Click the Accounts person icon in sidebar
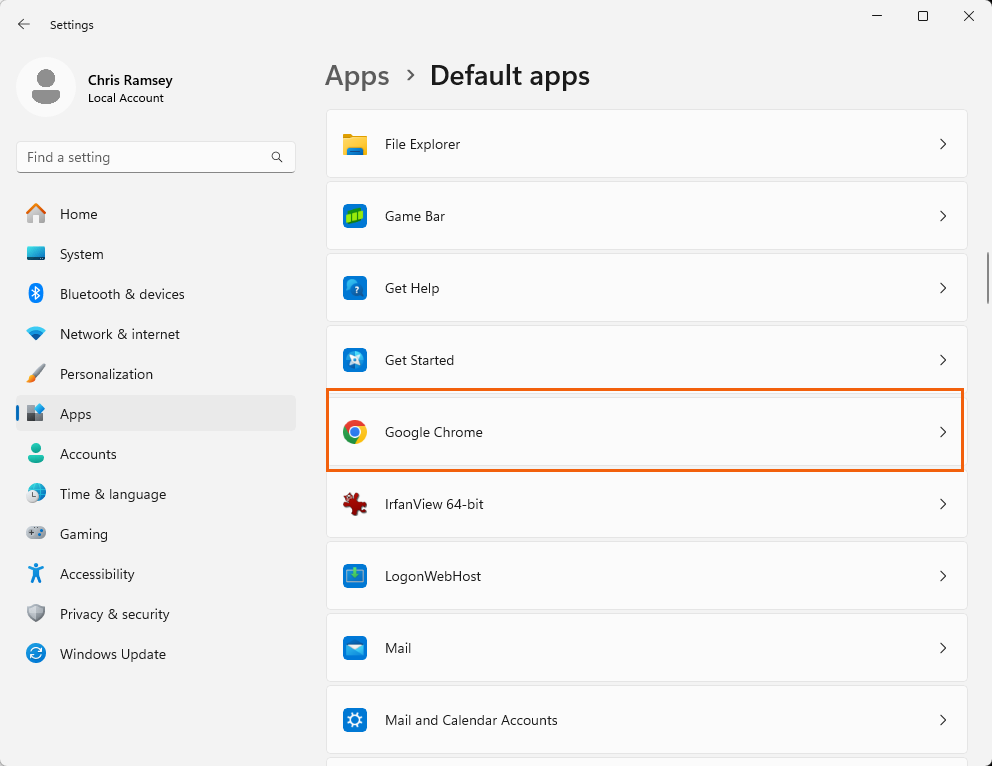 pyautogui.click(x=36, y=454)
